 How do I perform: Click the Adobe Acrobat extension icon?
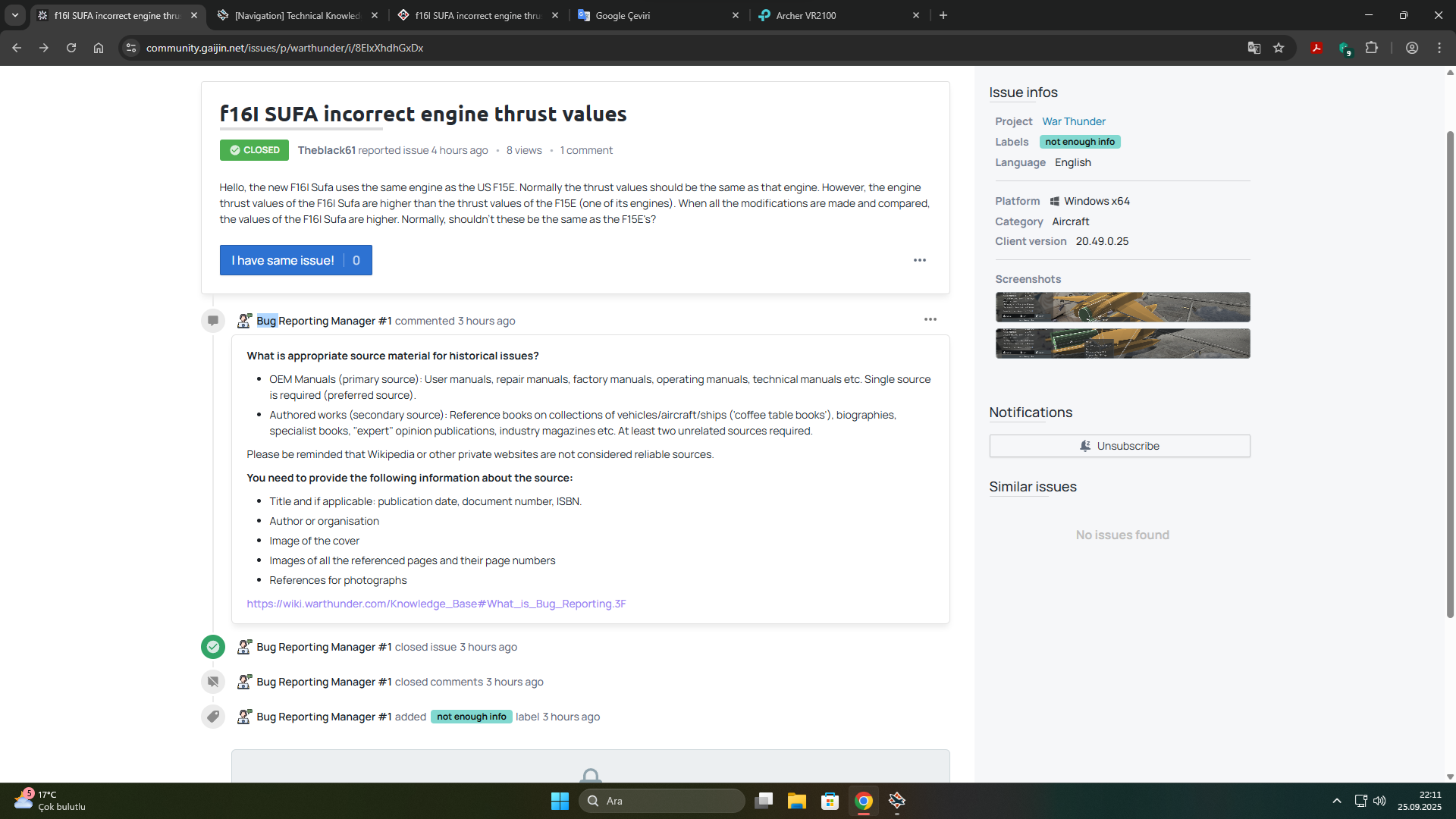(1316, 48)
